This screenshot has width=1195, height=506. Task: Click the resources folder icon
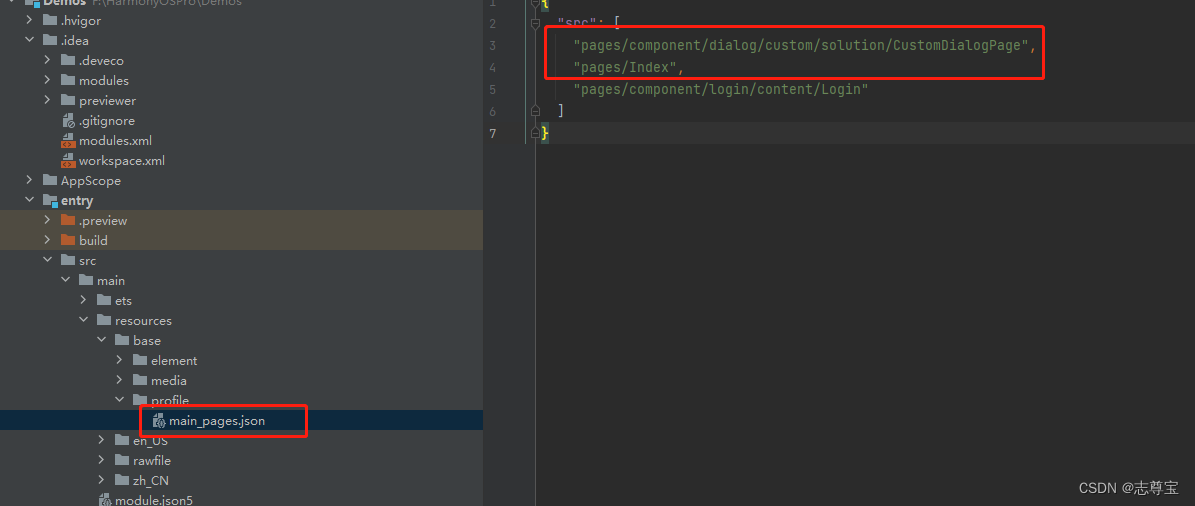point(104,320)
